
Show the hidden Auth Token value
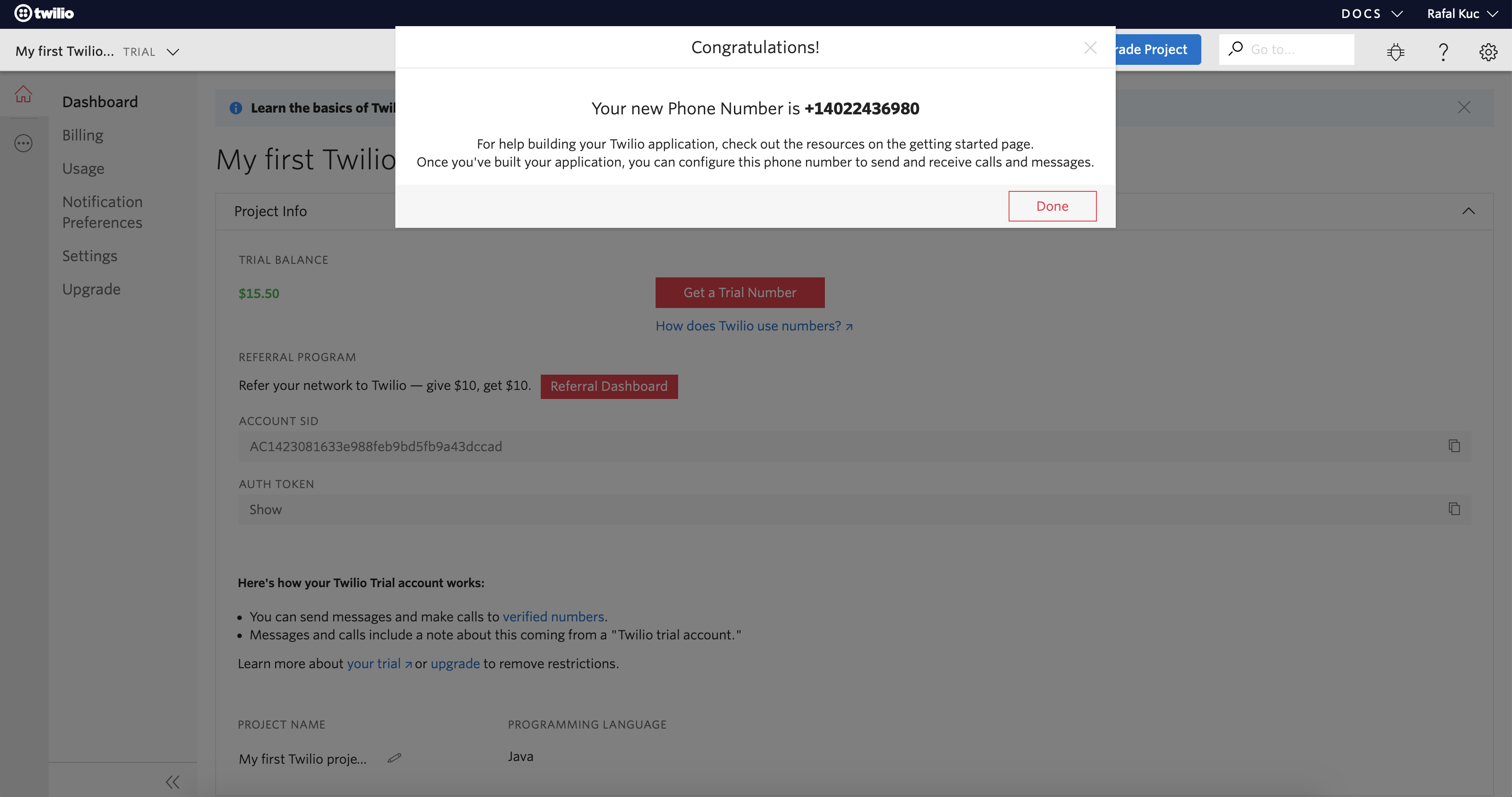(x=266, y=509)
